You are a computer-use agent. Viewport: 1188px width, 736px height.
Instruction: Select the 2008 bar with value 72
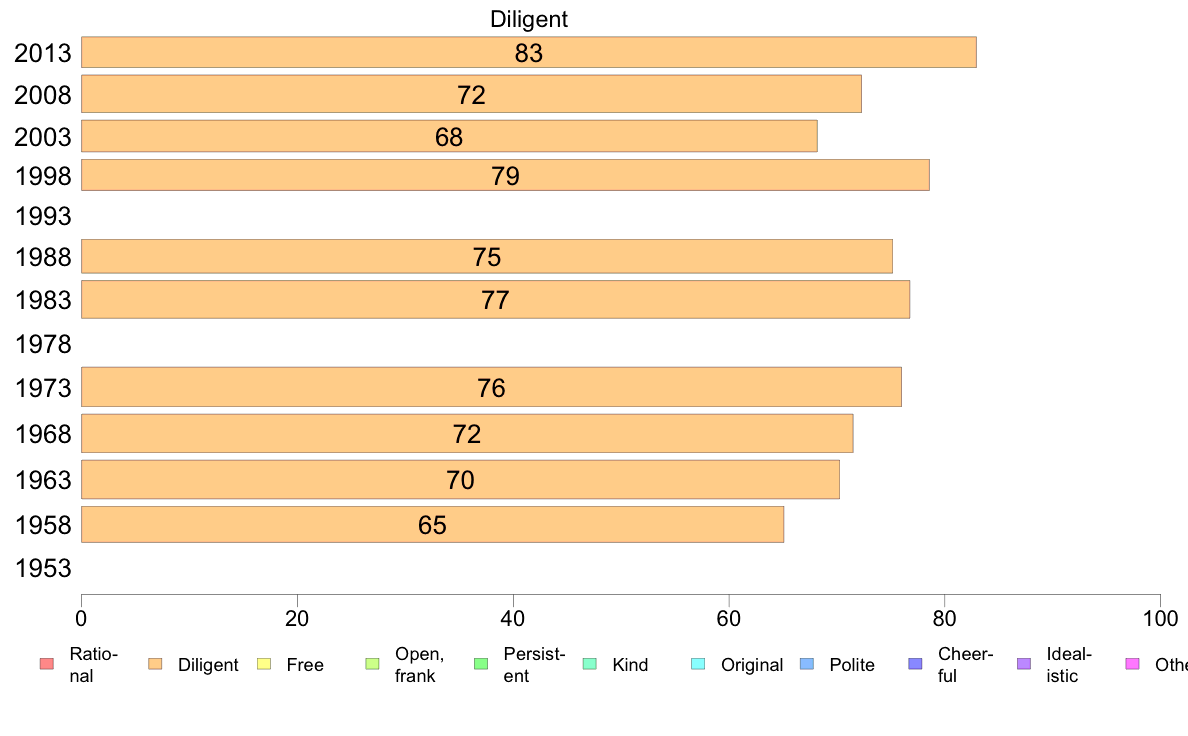click(471, 94)
